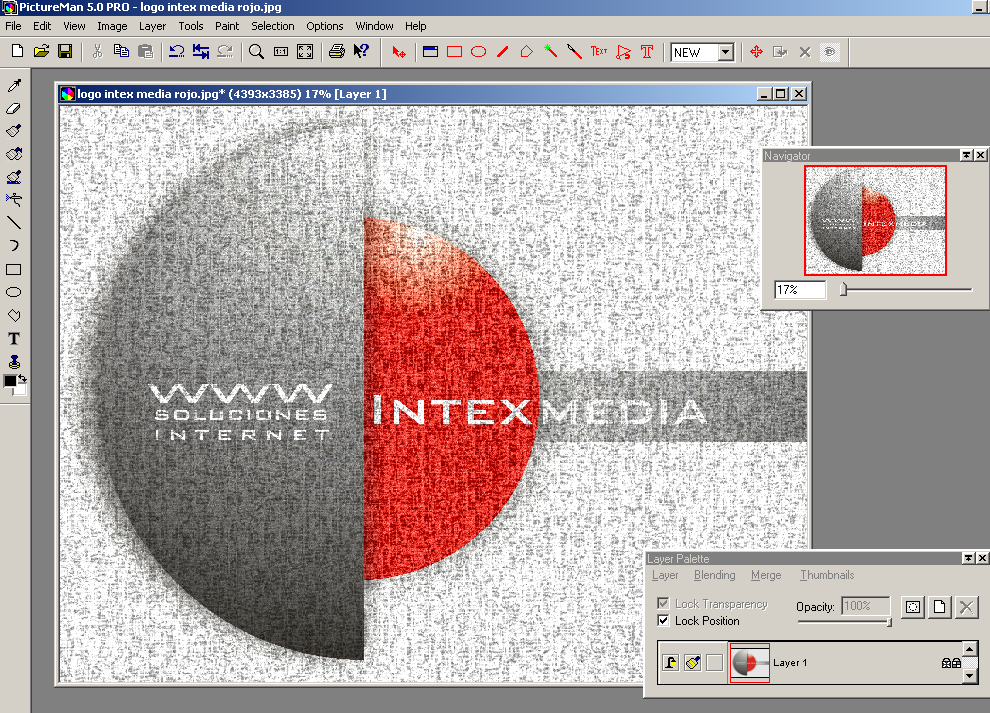Viewport: 990px width, 713px height.
Task: Activate the magnifying glass zoom tool
Action: click(x=256, y=52)
